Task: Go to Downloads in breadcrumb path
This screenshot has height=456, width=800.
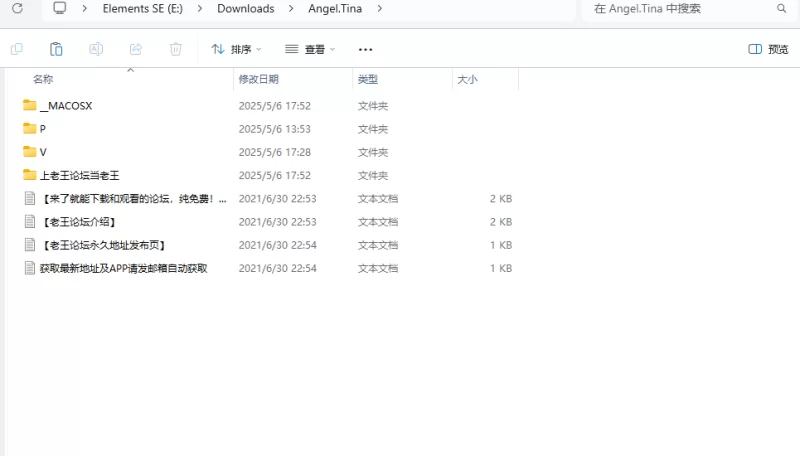Action: (245, 8)
